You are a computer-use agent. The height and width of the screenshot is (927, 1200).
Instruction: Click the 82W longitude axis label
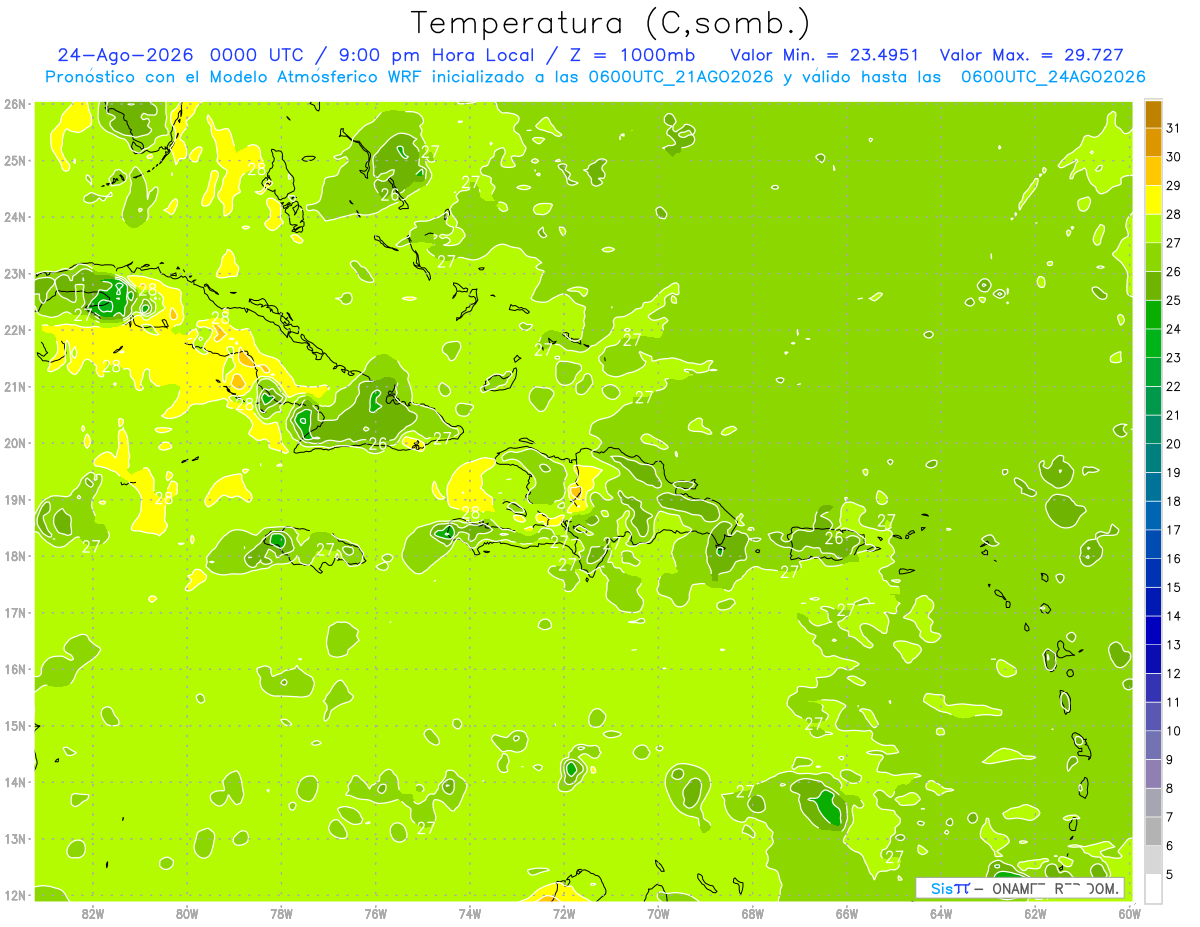point(93,913)
